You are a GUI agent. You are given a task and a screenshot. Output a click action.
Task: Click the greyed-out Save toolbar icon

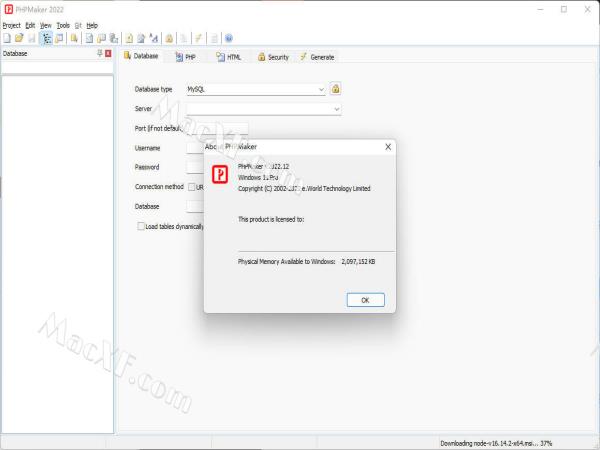(32, 38)
